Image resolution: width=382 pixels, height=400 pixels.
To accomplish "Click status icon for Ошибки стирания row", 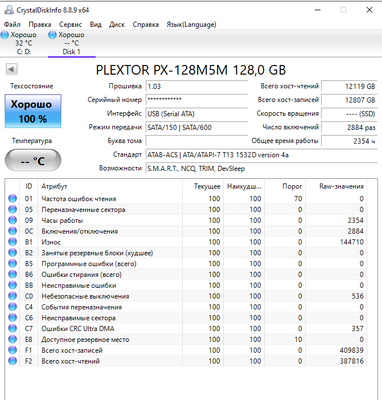I will click(x=13, y=274).
